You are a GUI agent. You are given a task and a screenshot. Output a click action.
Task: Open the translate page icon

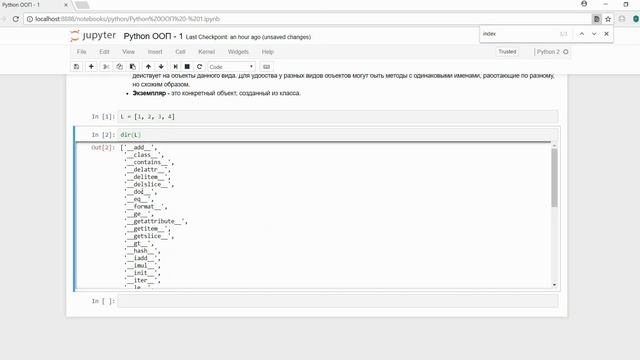596,19
